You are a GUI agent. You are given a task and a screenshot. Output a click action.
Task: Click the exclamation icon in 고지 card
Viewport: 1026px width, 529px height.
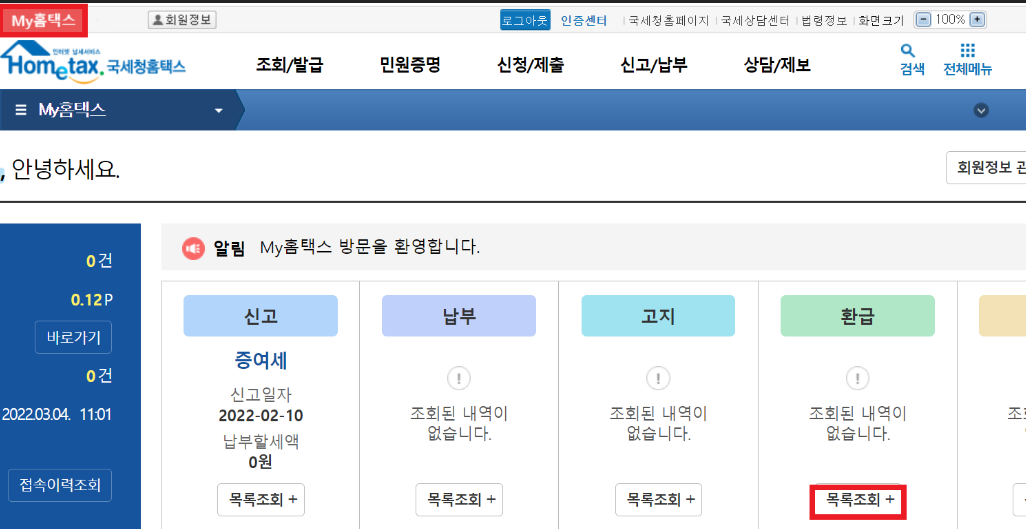658,378
